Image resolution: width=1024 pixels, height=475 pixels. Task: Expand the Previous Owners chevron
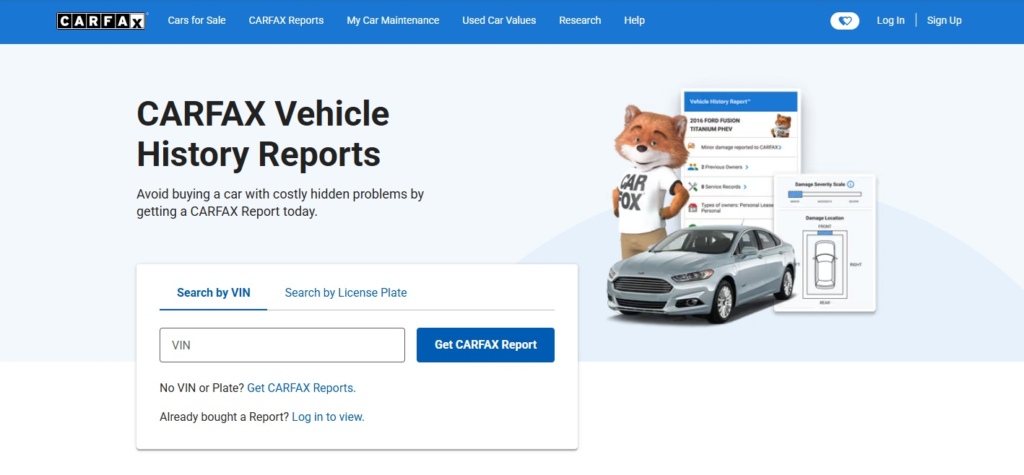(x=746, y=166)
